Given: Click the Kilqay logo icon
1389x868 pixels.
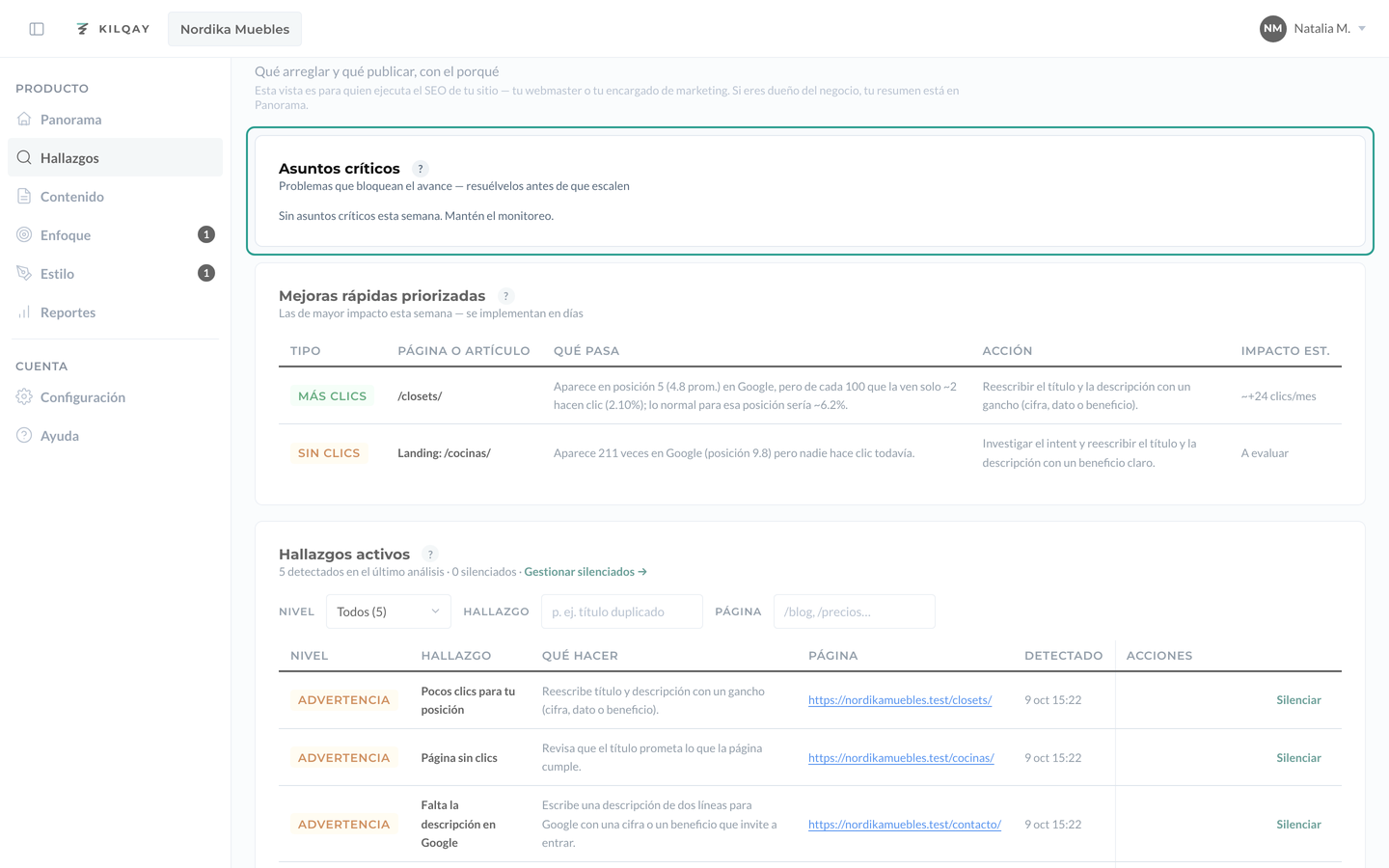Looking at the screenshot, I should coord(83,29).
